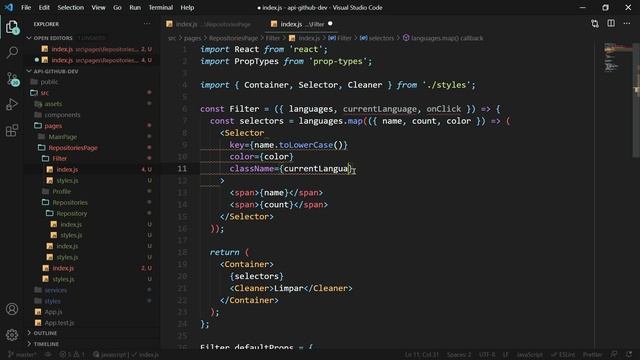Collapse the API-GITHUB-DEV project section

(56, 71)
